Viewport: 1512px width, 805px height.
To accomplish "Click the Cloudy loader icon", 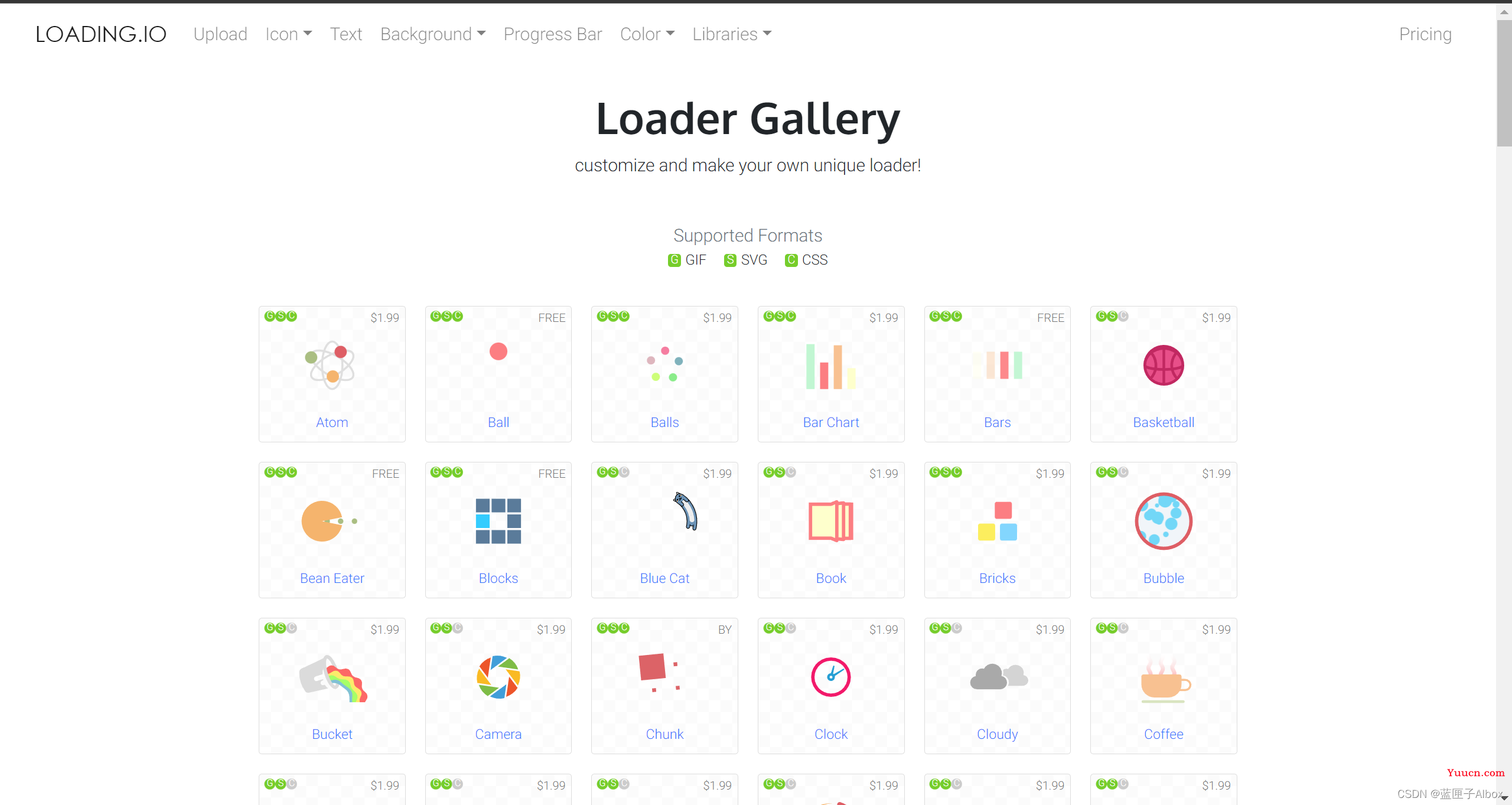I will coord(998,677).
